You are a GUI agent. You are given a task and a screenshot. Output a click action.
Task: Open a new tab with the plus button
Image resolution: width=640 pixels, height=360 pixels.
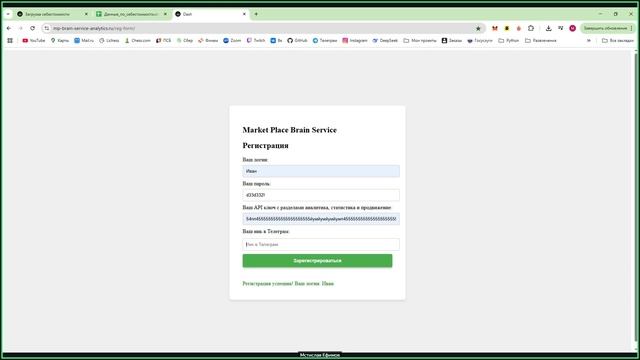(x=256, y=14)
